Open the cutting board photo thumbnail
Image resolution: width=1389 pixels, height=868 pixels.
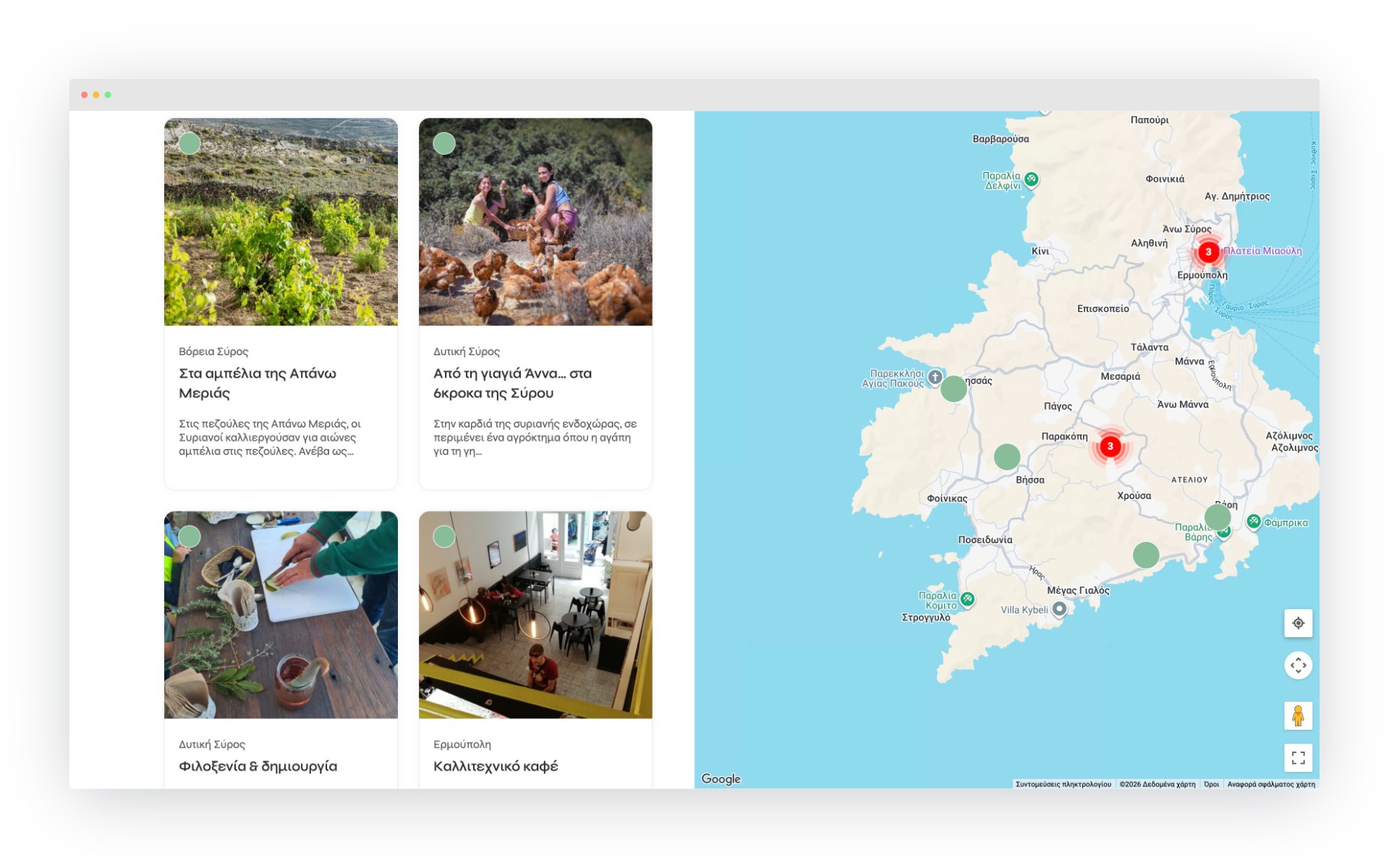[281, 615]
